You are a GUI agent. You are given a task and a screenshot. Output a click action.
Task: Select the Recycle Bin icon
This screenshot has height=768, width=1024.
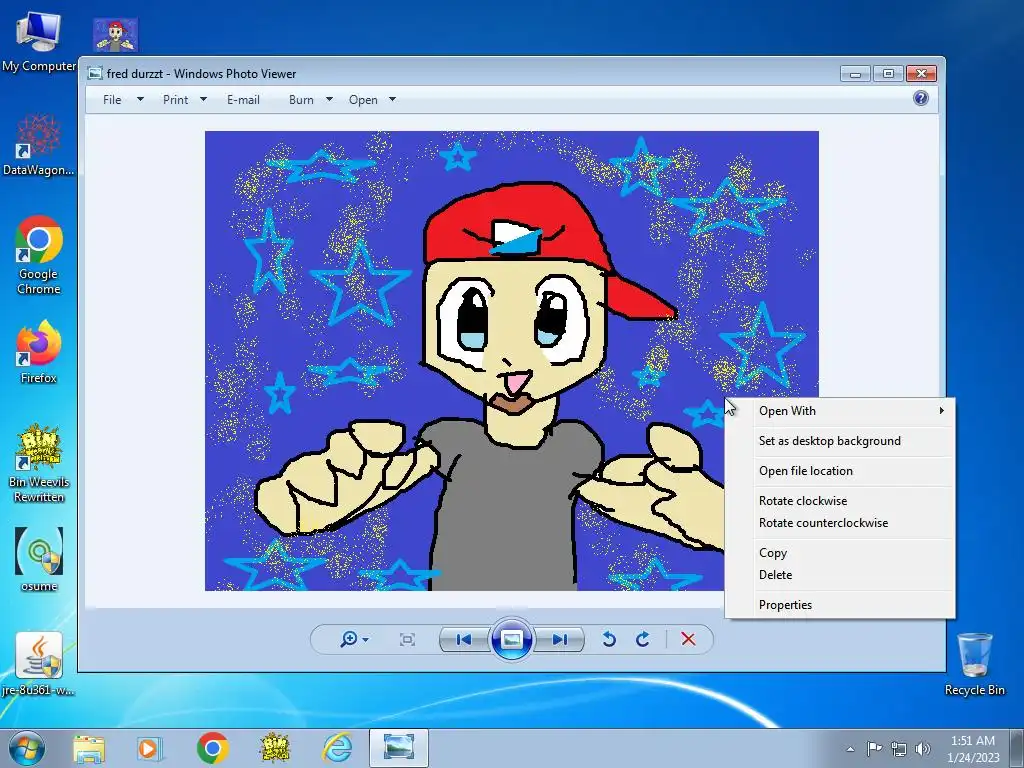point(974,664)
